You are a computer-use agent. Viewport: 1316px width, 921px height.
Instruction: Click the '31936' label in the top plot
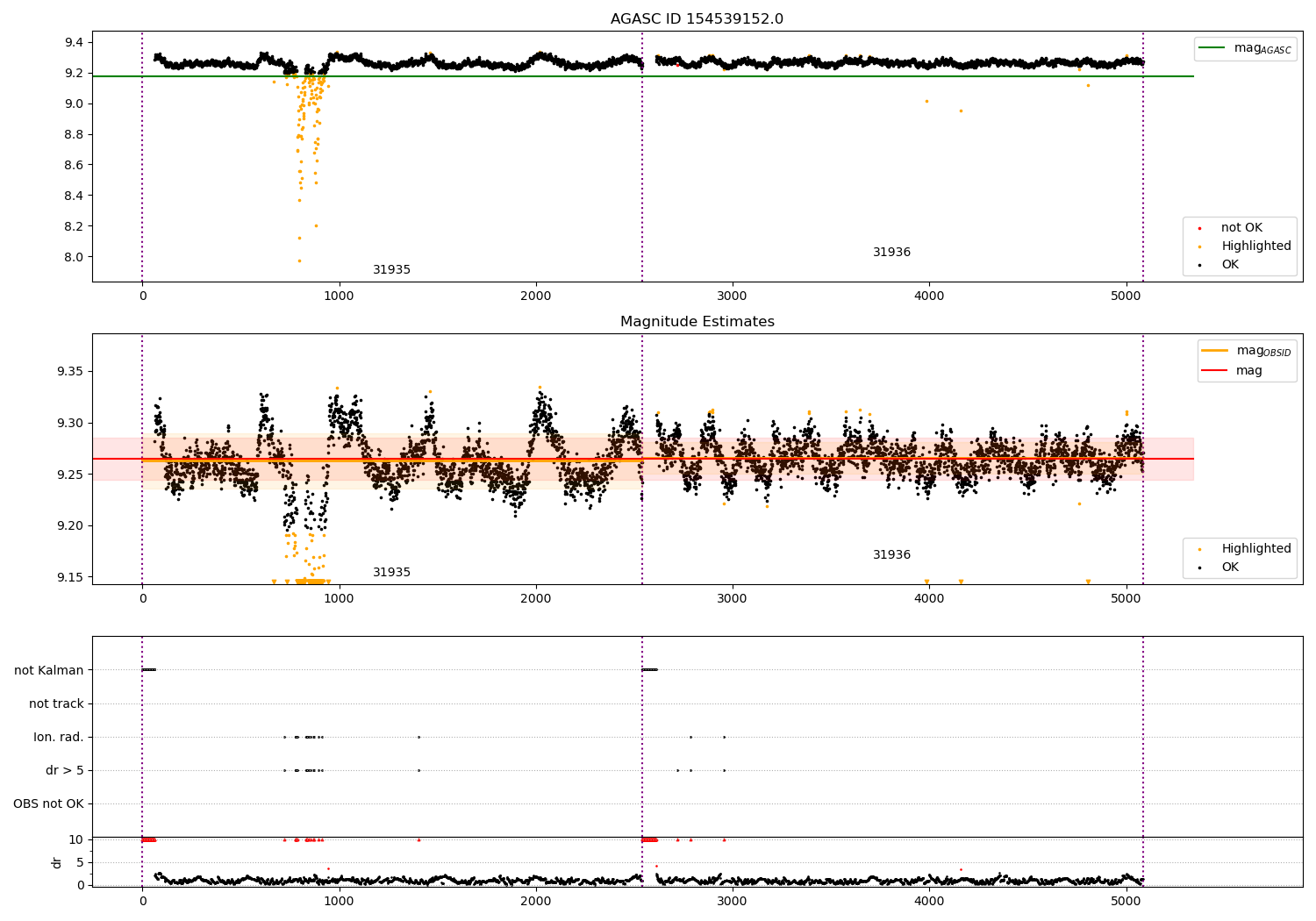(x=891, y=253)
